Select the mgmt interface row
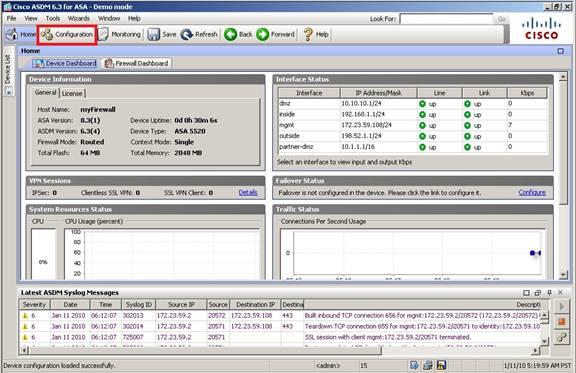The height and width of the screenshot is (373, 576). click(x=413, y=125)
